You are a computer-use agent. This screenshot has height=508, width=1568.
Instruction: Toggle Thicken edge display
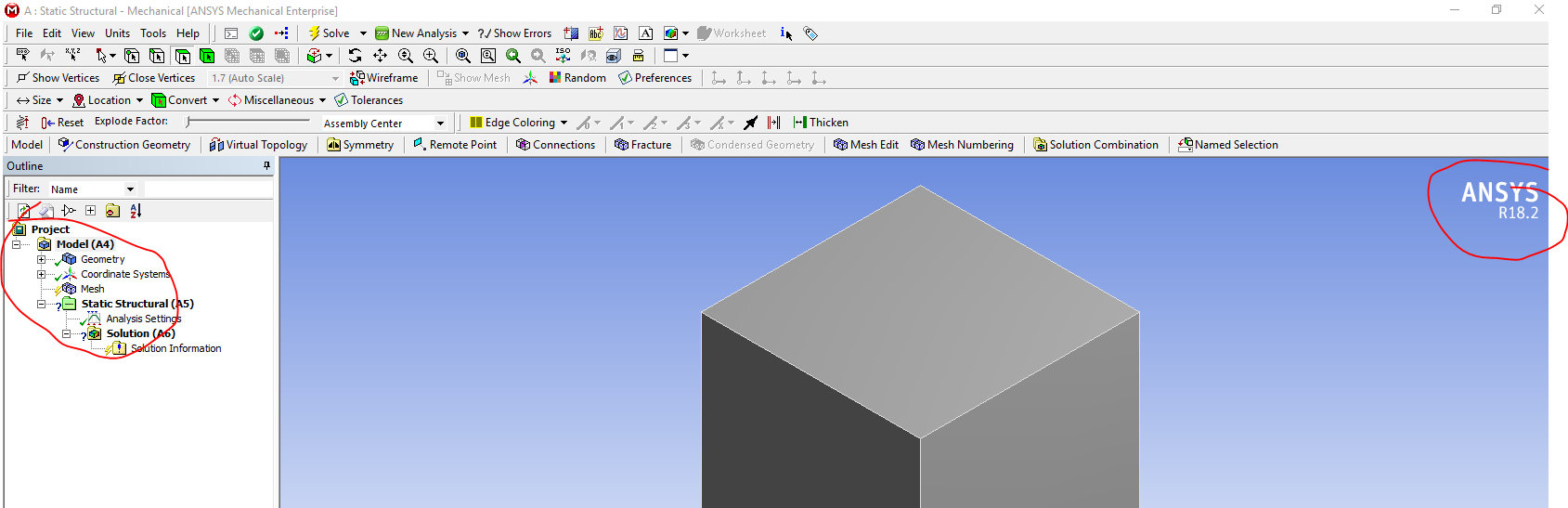pyautogui.click(x=821, y=123)
